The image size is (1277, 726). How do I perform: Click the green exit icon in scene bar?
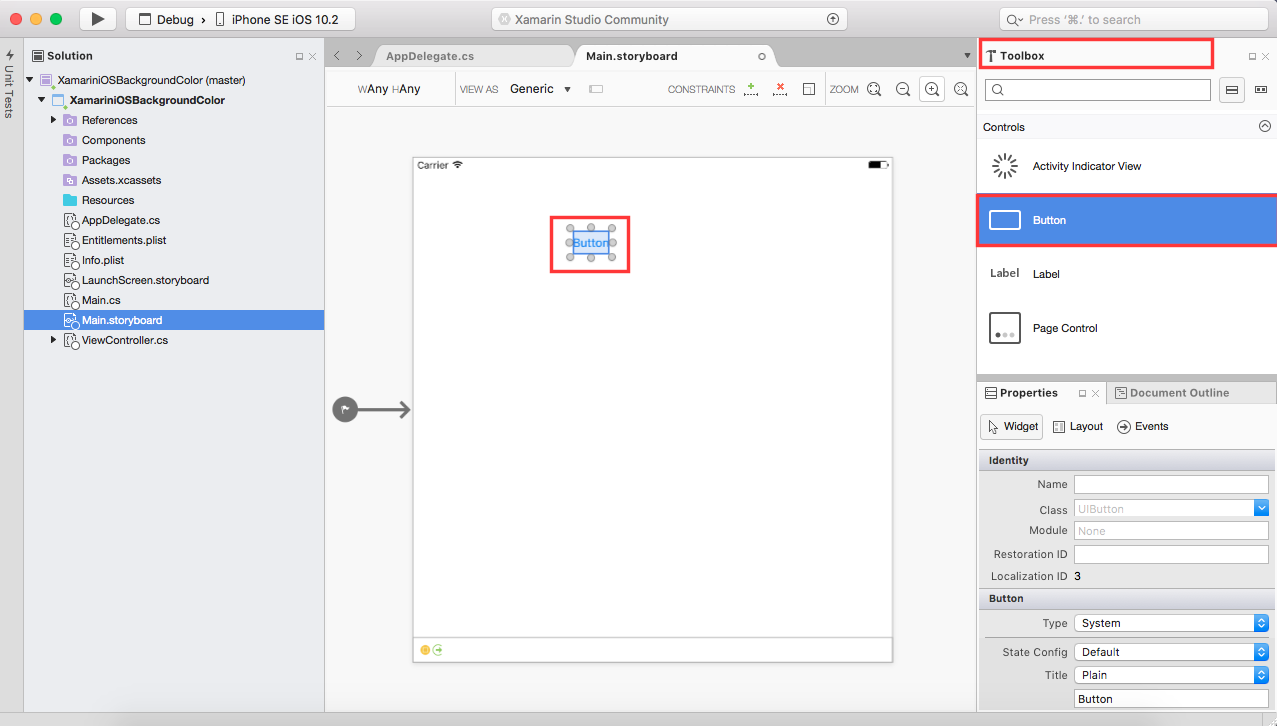(437, 650)
